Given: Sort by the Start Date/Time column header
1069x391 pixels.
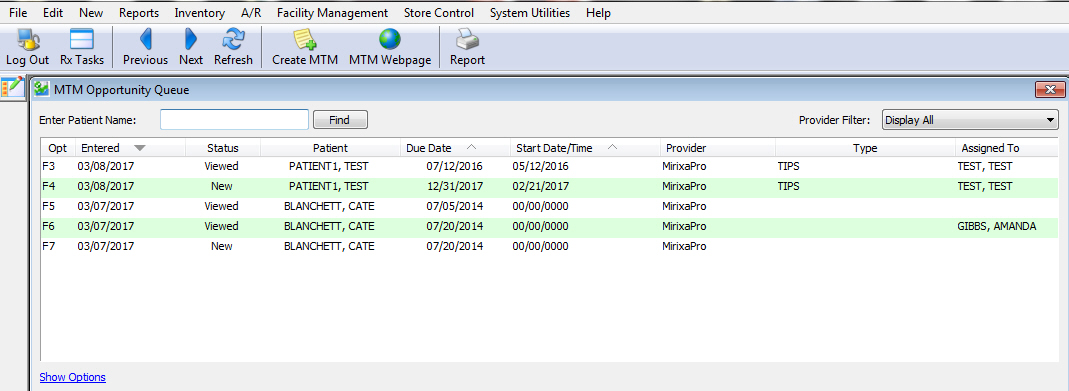Looking at the screenshot, I should point(585,148).
